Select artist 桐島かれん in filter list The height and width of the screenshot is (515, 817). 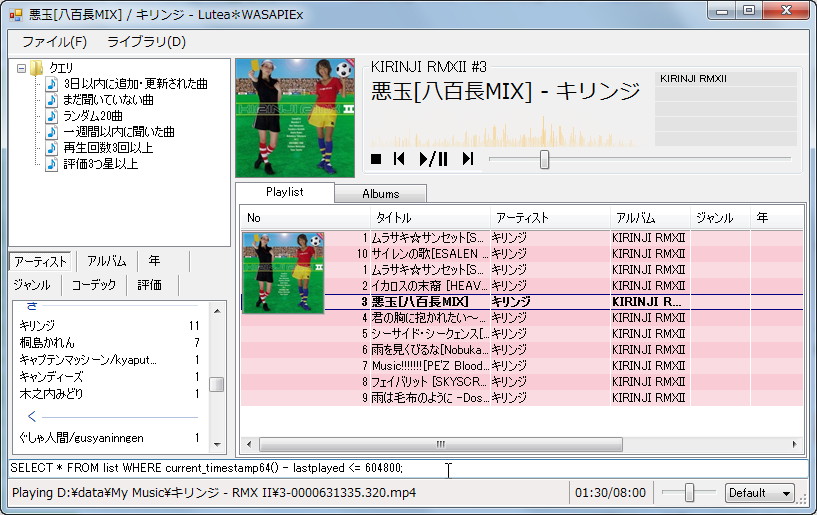109,343
